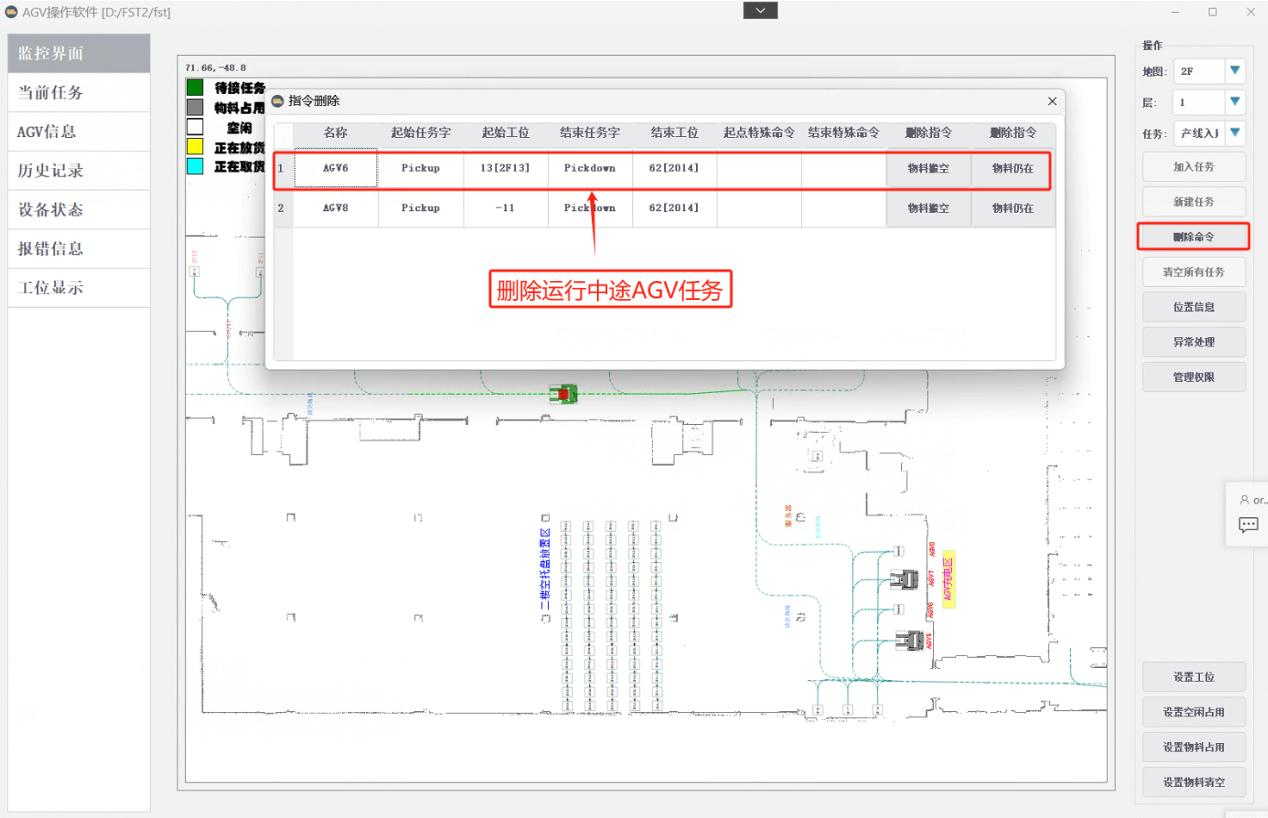This screenshot has height=818, width=1268.
Task: Select the AGV6 name cell in the table
Action: [335, 168]
